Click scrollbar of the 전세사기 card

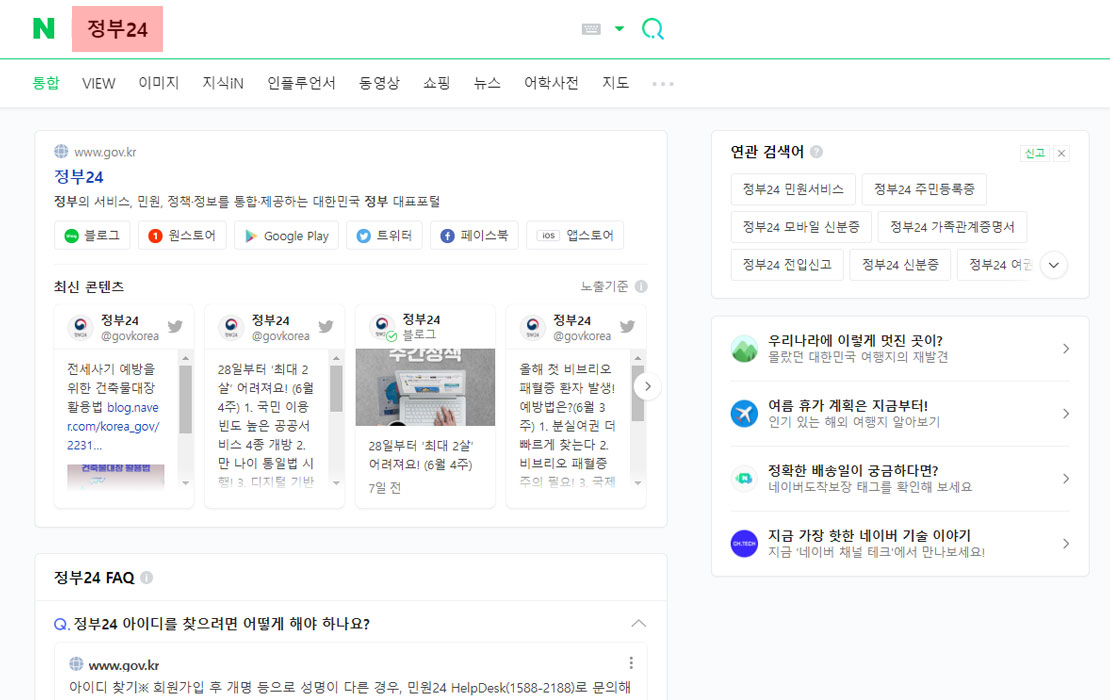(185, 400)
